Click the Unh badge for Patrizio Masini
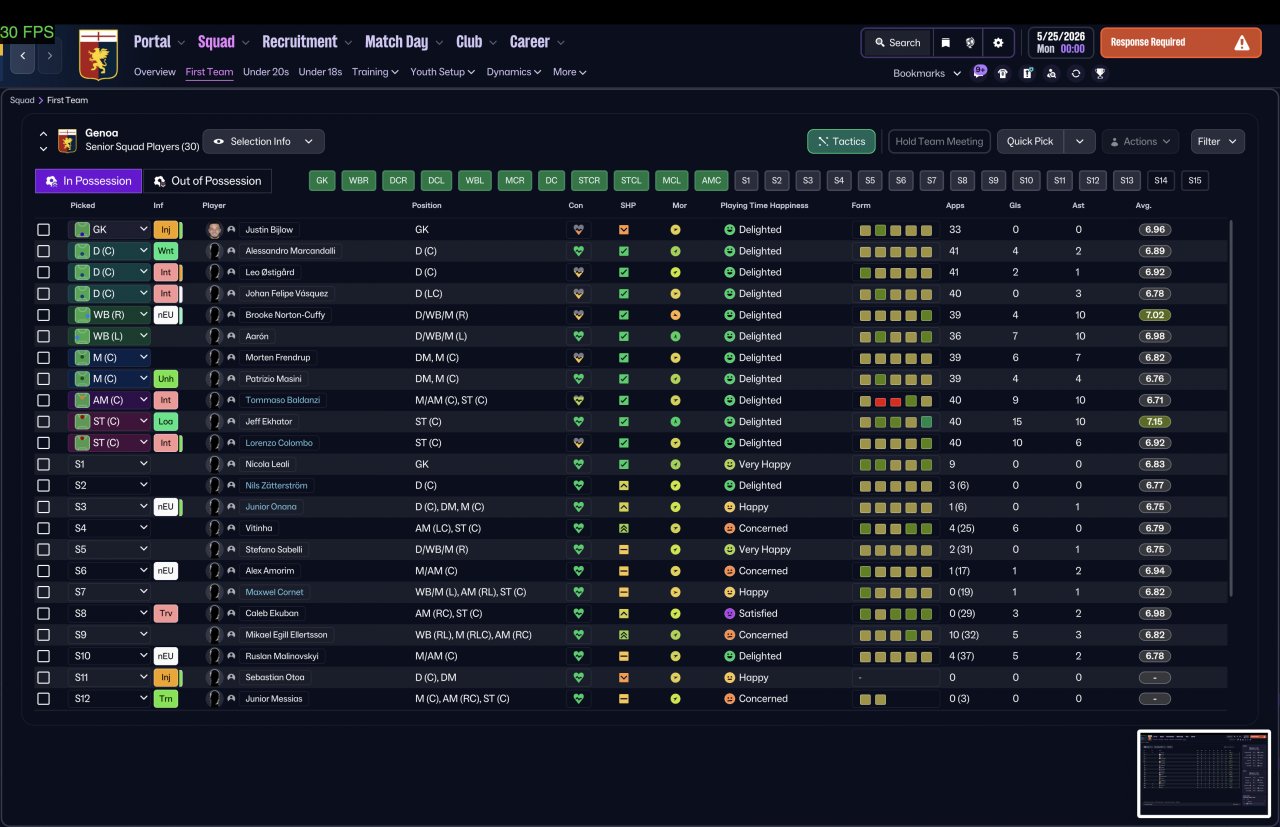1280x827 pixels. 166,379
